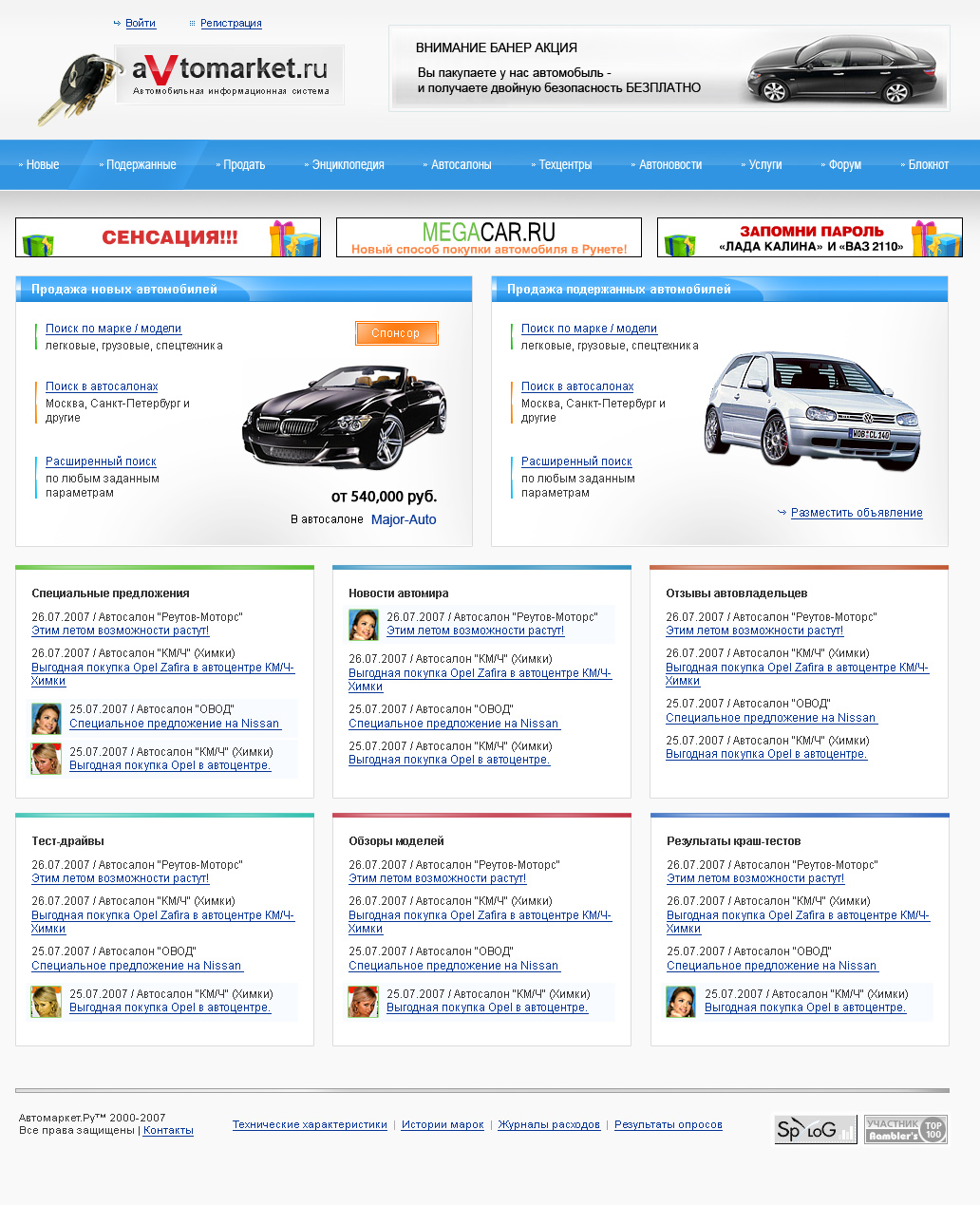Click the avatar thumbnail in Новости автомира

click(x=364, y=625)
